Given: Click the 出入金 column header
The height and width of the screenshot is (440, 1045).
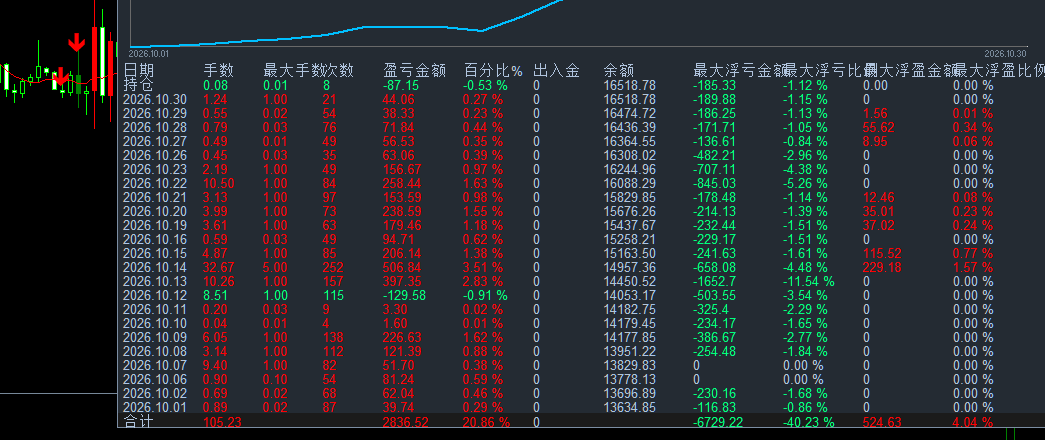Looking at the screenshot, I should coord(556,71).
